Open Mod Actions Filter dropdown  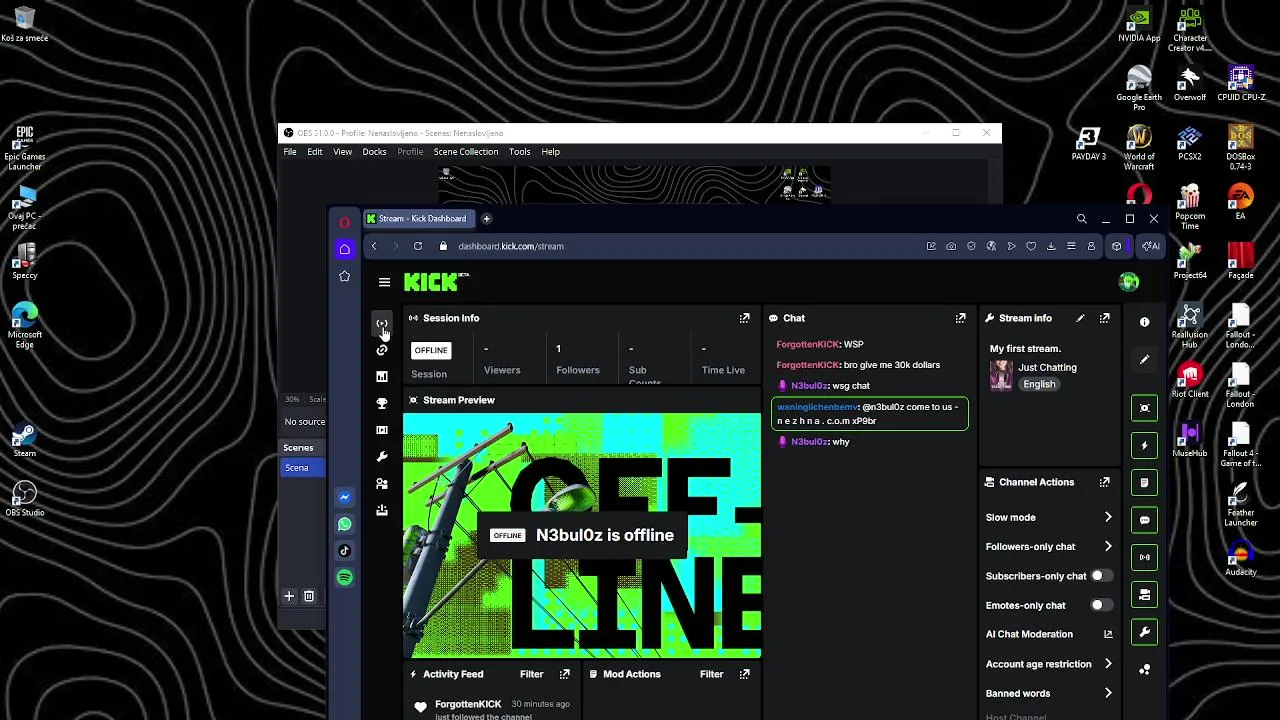(711, 674)
